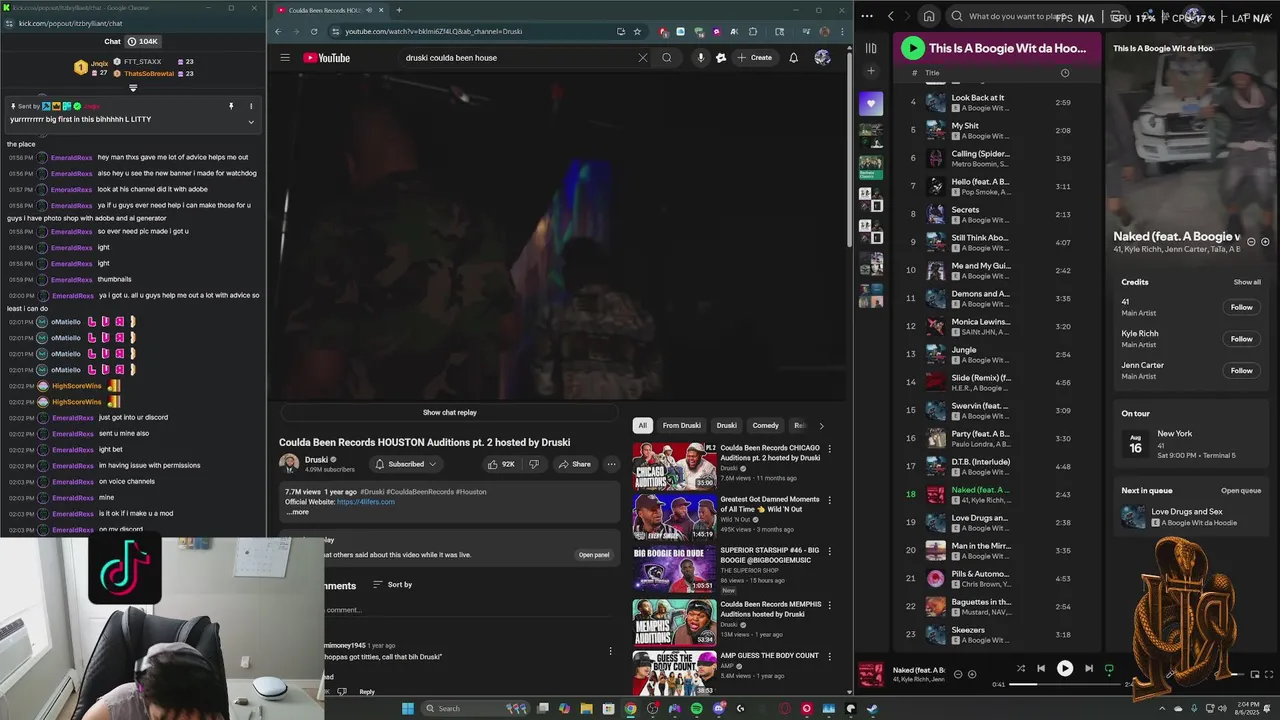Add Naked to Liked Songs plus icon
Viewport: 1280px width, 720px height.
click(971, 674)
